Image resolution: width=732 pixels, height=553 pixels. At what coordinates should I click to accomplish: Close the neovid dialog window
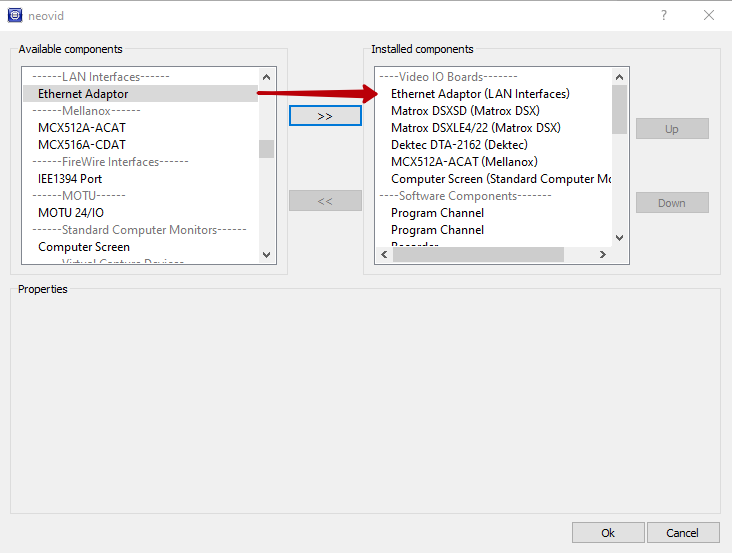pyautogui.click(x=709, y=15)
